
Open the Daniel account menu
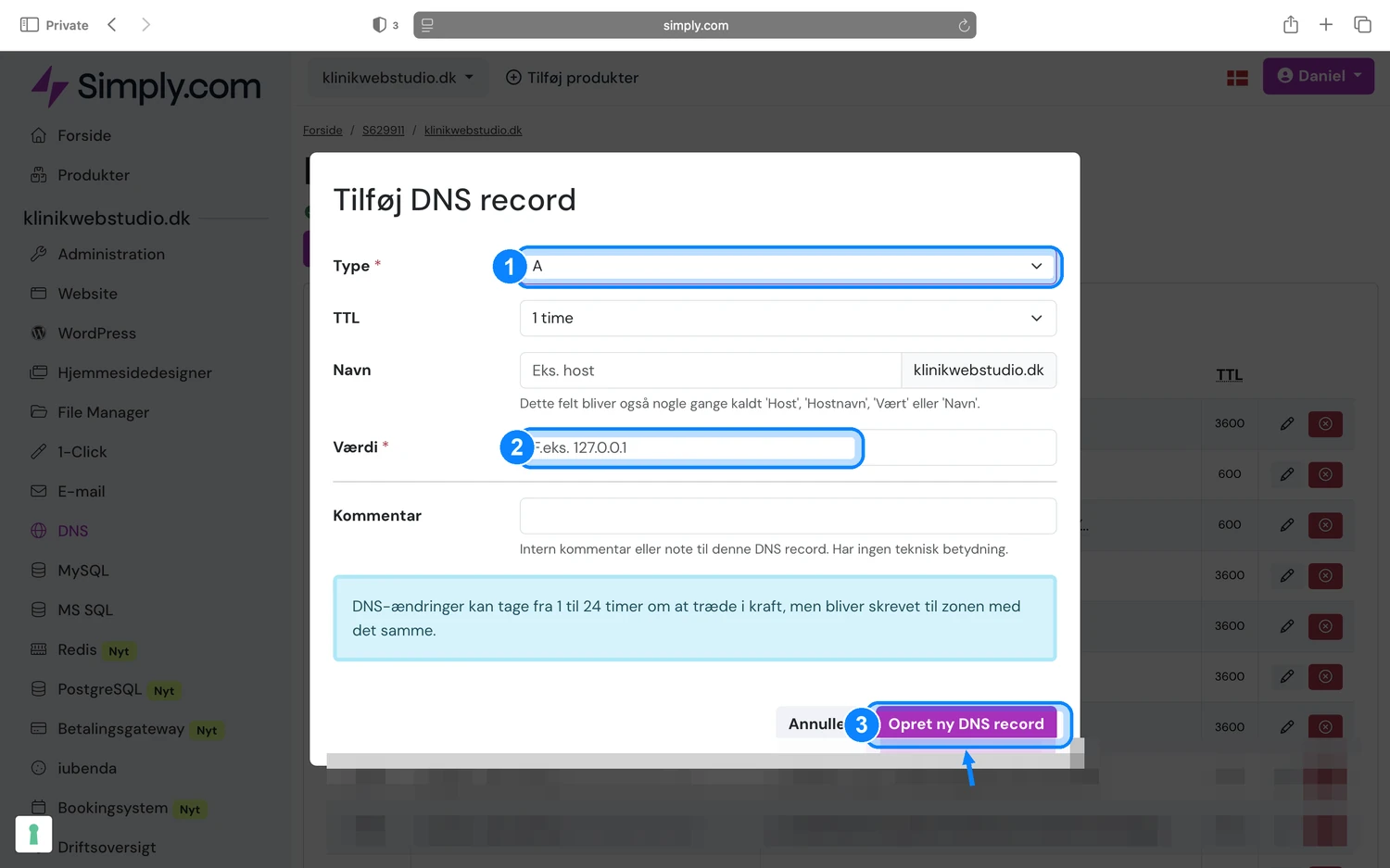[1319, 76]
